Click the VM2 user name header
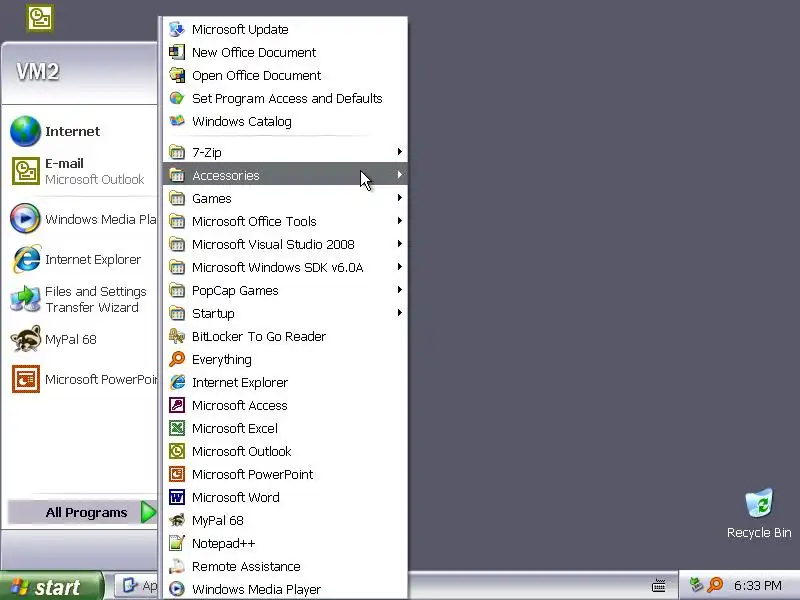This screenshot has width=800, height=600. (38, 71)
